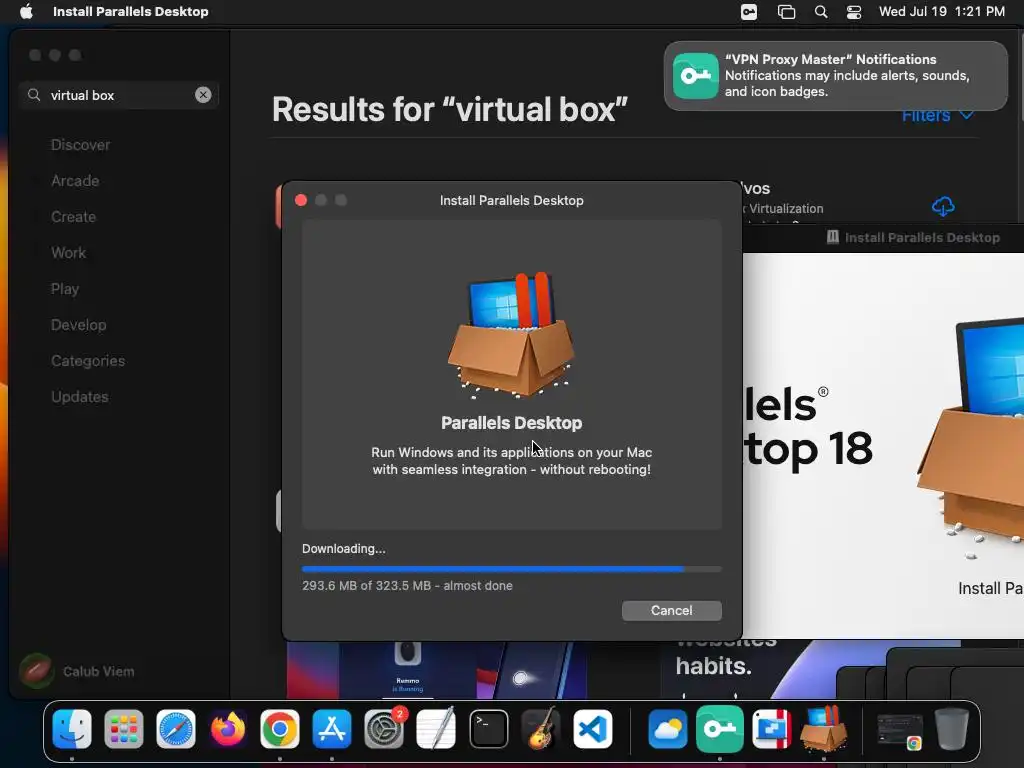
Task: Open the VPN Proxy Master notification
Action: pyautogui.click(x=835, y=76)
